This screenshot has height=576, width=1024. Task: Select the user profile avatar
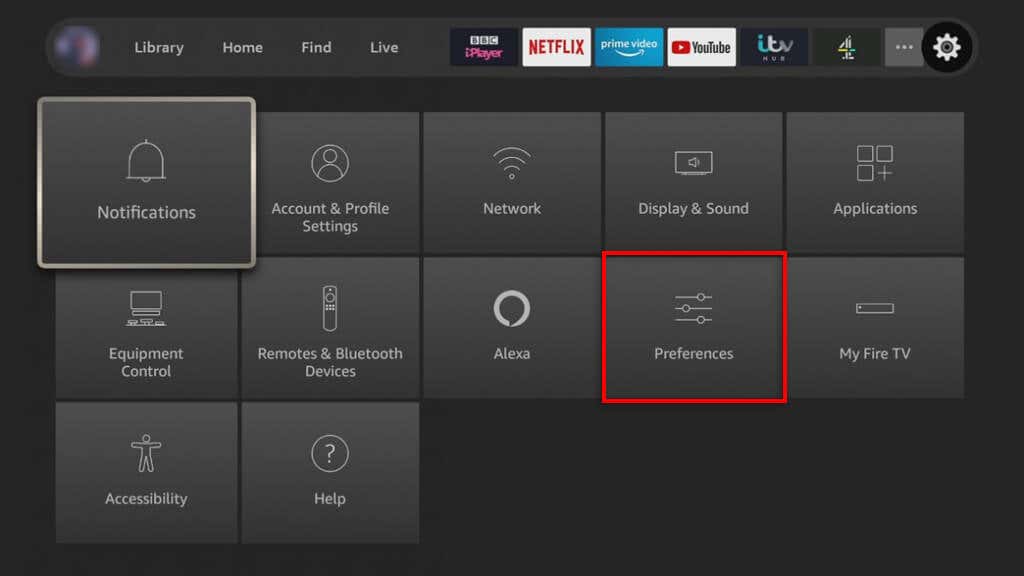[77, 47]
